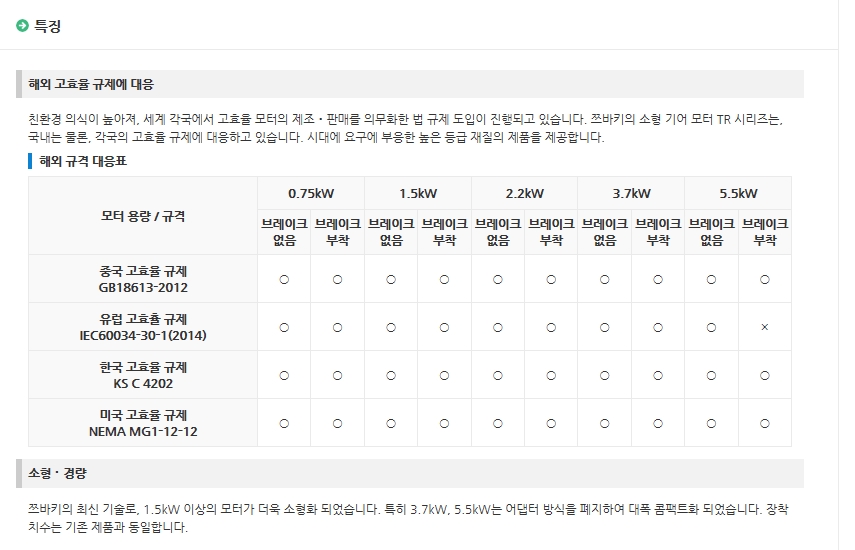Click the × mark in the 유럽 row
This screenshot has height=550, width=855.
pos(764,327)
